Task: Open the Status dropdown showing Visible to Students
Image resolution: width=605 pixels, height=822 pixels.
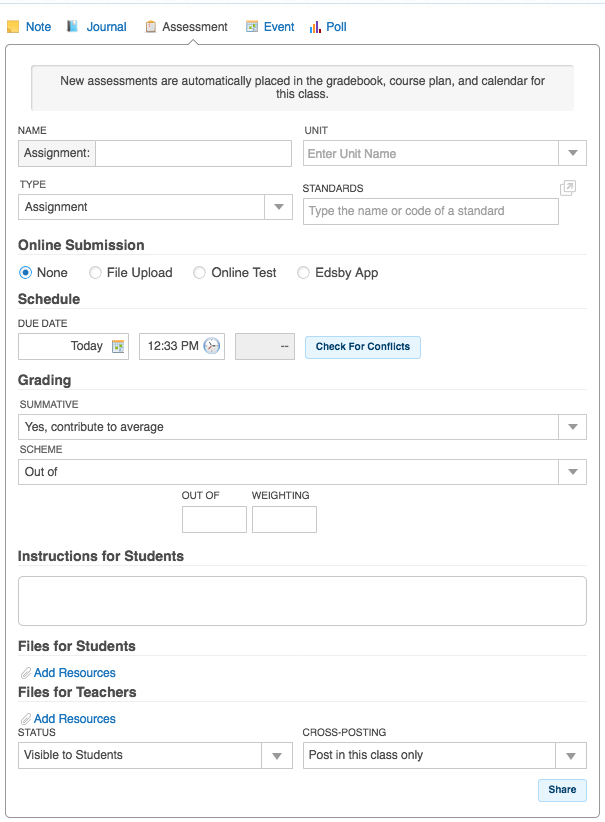Action: (278, 755)
